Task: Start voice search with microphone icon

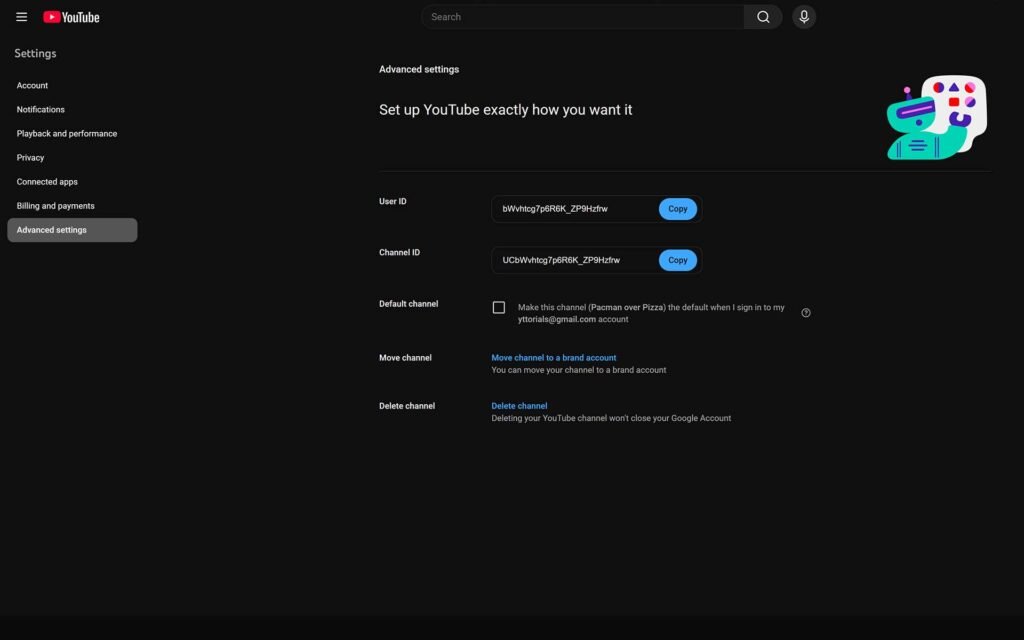Action: [x=804, y=17]
